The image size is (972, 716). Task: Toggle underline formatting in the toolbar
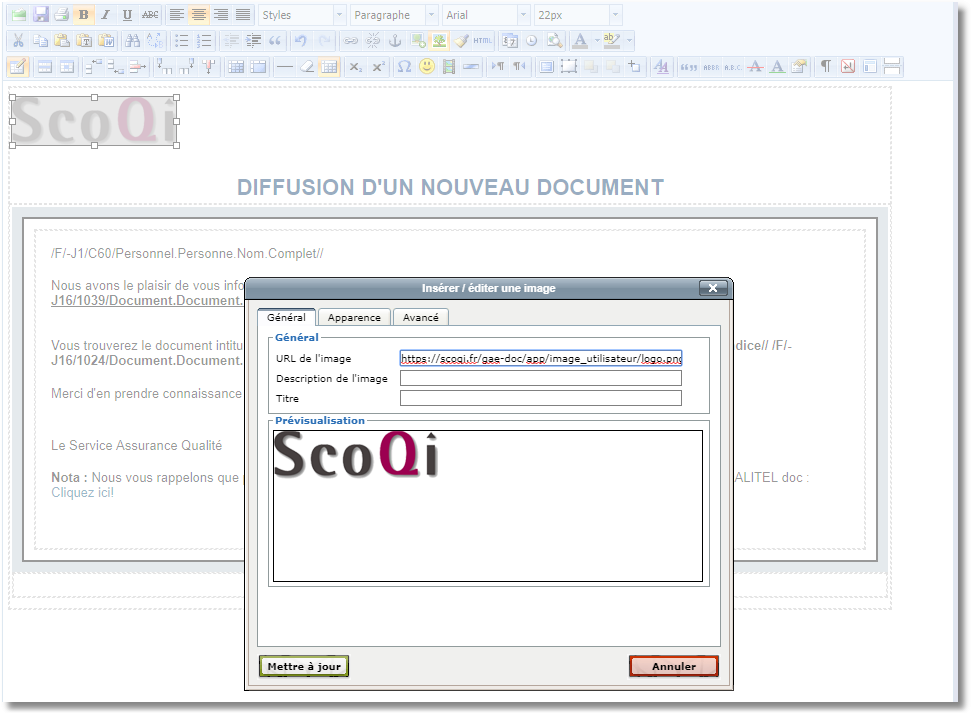tap(127, 15)
